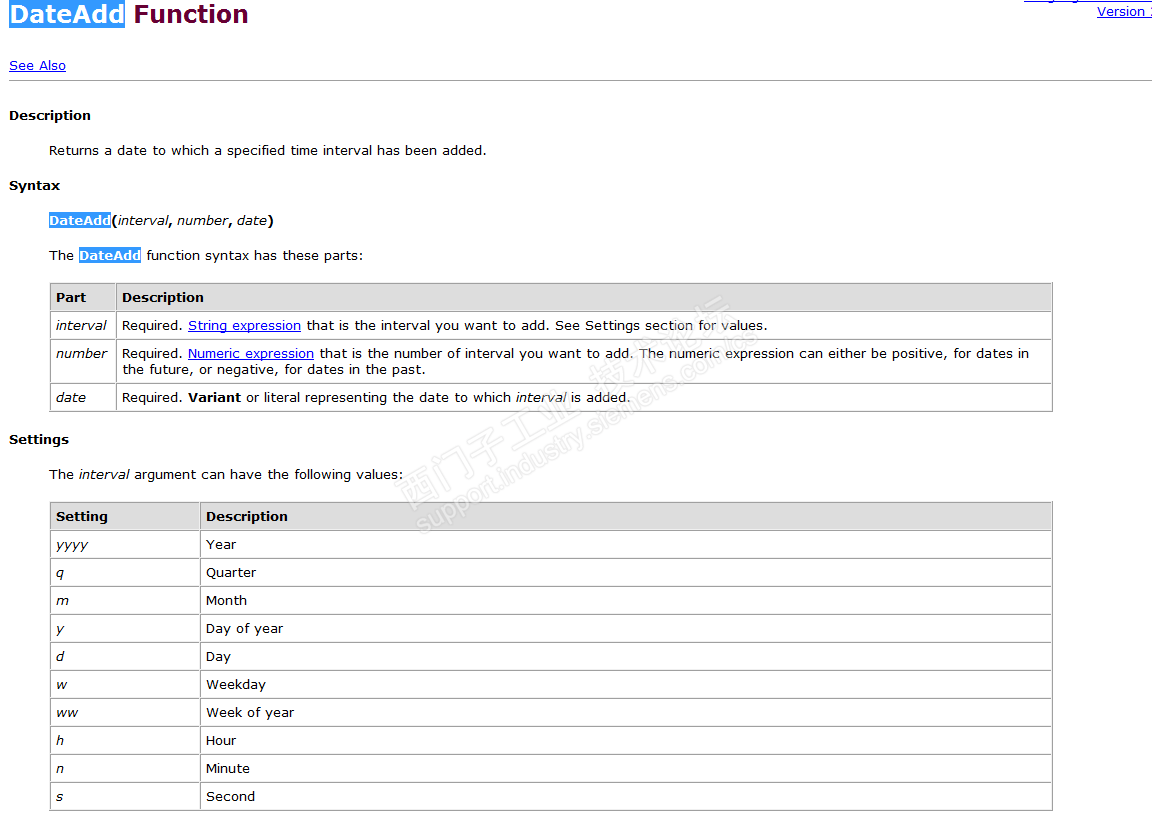
Task: Click the Weekday description cell
Action: 236,685
